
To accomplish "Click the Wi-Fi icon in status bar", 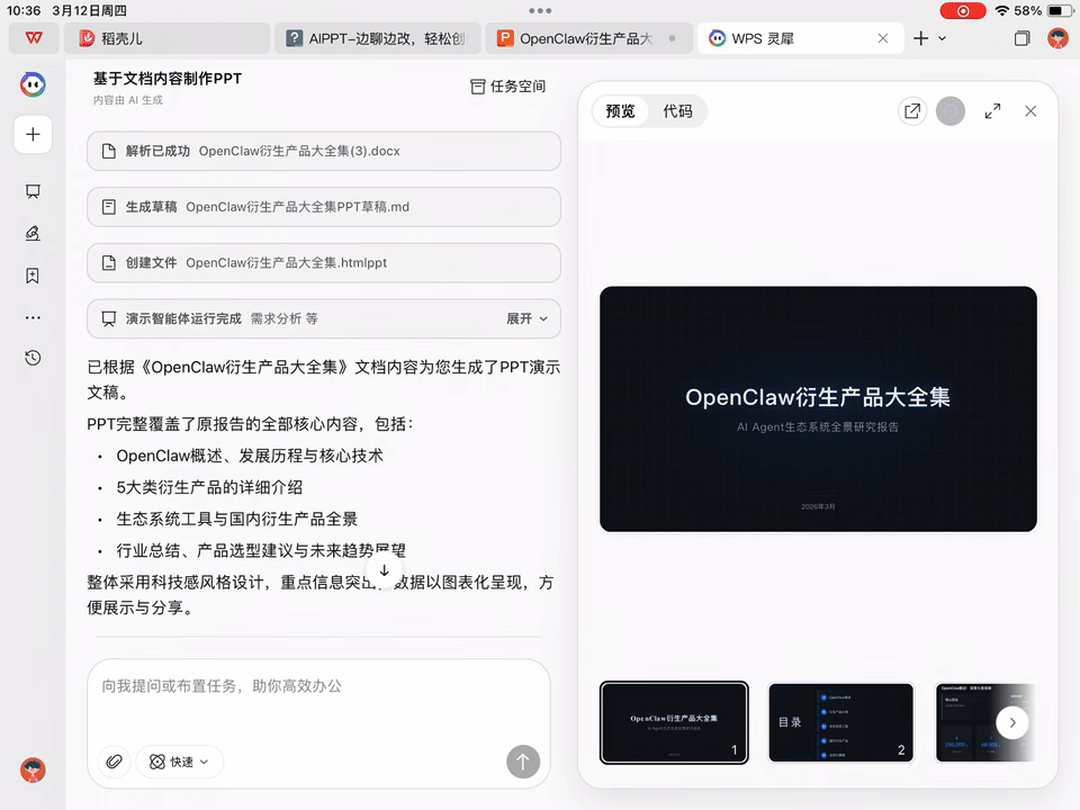I will (x=1003, y=10).
